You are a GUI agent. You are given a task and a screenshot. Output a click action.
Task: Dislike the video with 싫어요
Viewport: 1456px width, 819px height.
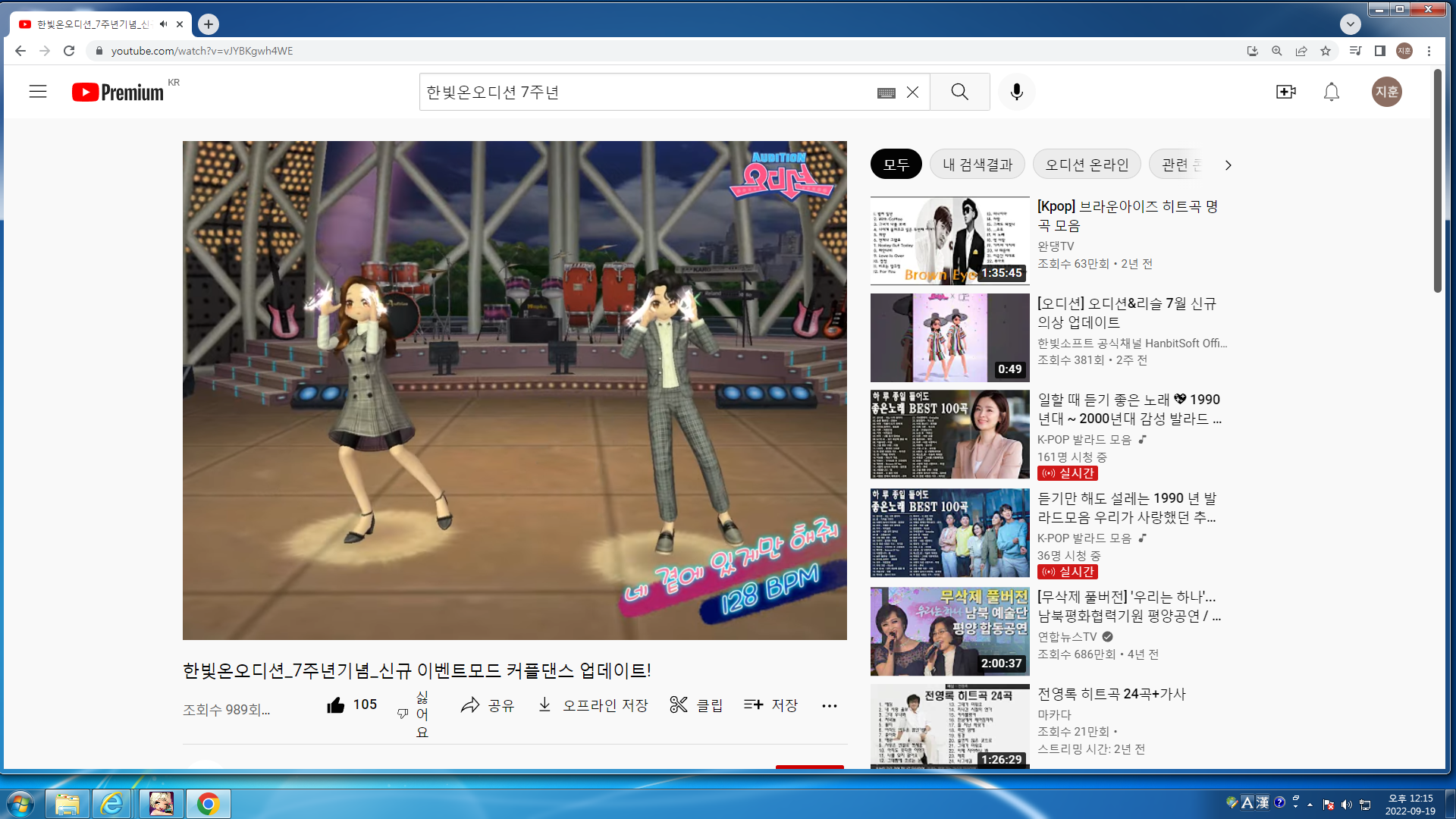tap(414, 714)
